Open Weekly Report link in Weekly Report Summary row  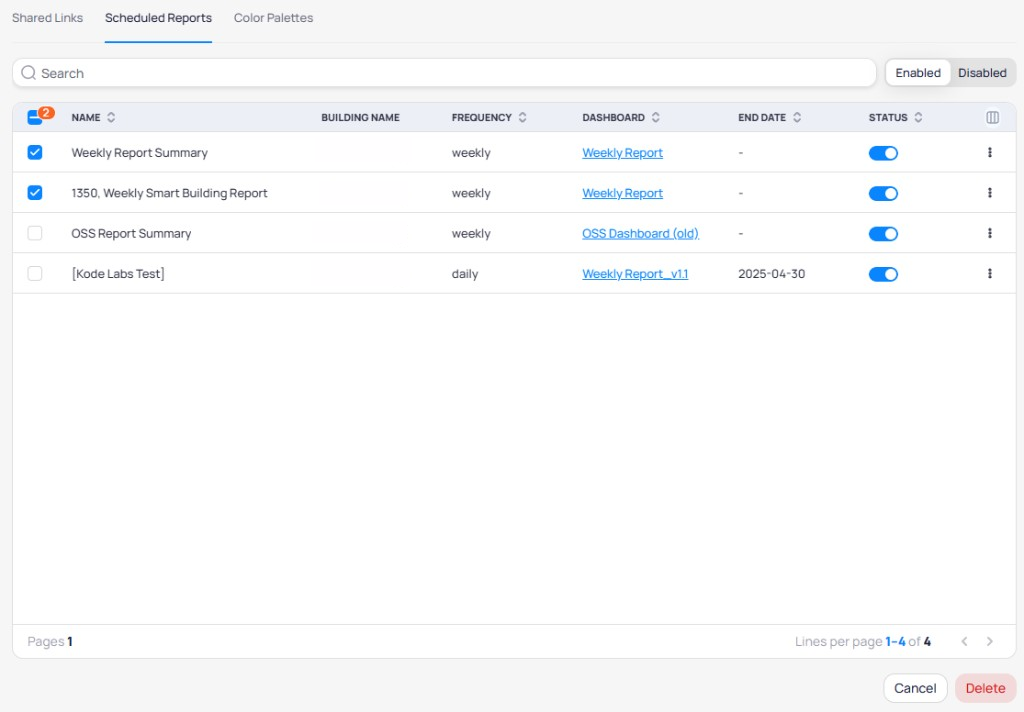tap(622, 153)
